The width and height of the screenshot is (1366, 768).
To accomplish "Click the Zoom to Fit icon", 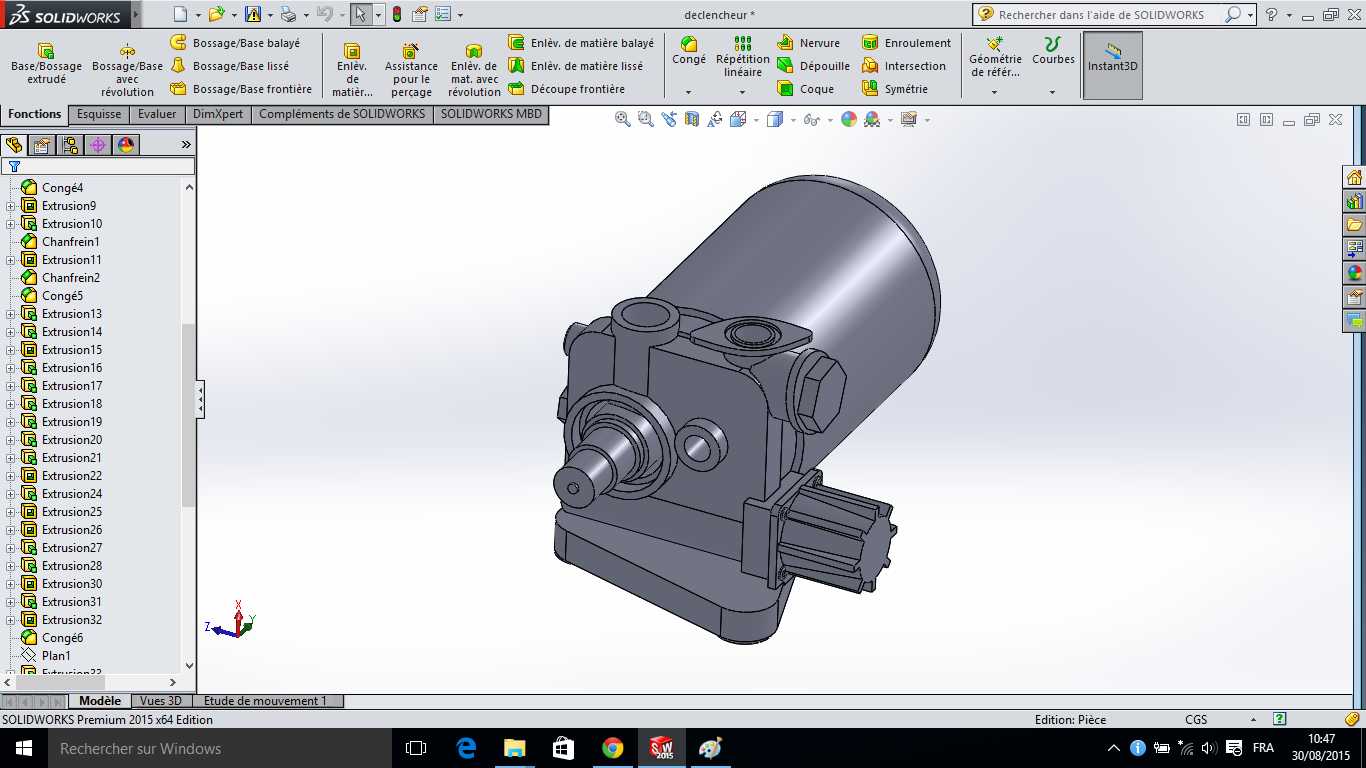I will [622, 119].
